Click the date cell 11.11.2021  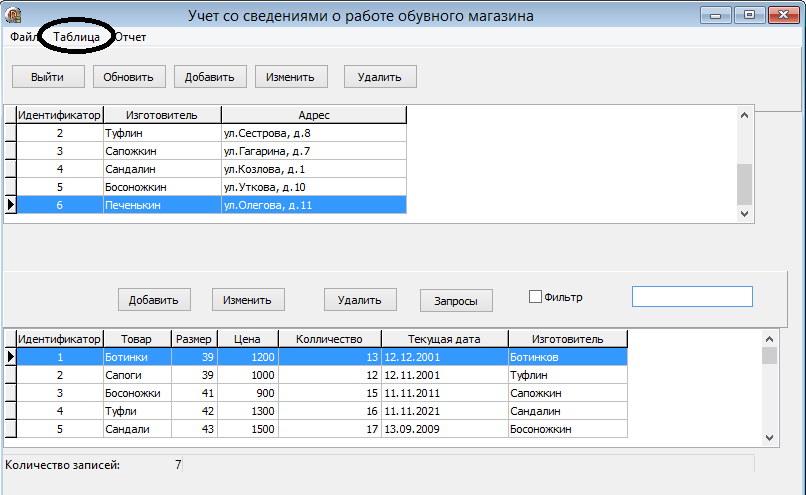pyautogui.click(x=445, y=411)
